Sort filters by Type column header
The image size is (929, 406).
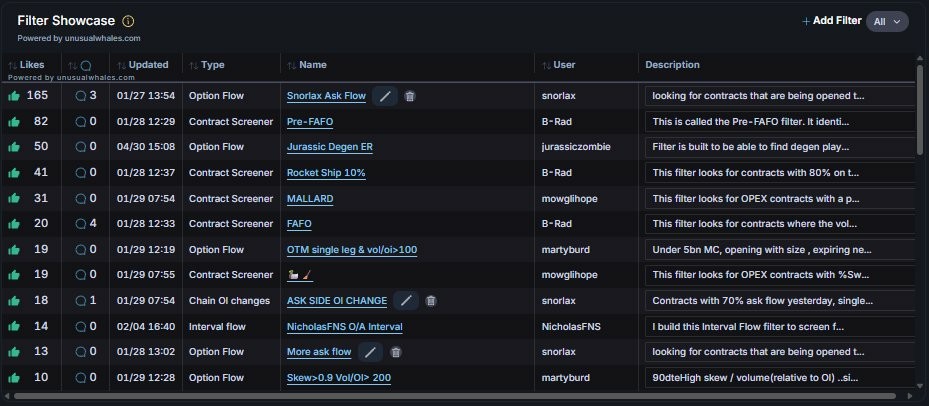(x=212, y=65)
